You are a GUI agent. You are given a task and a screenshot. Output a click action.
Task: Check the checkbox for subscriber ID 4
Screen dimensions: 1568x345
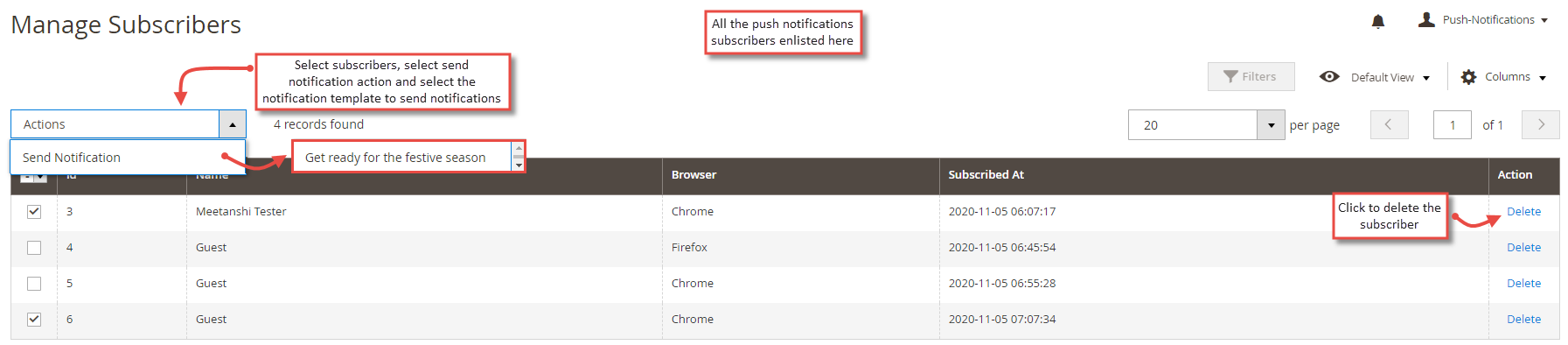point(34,247)
